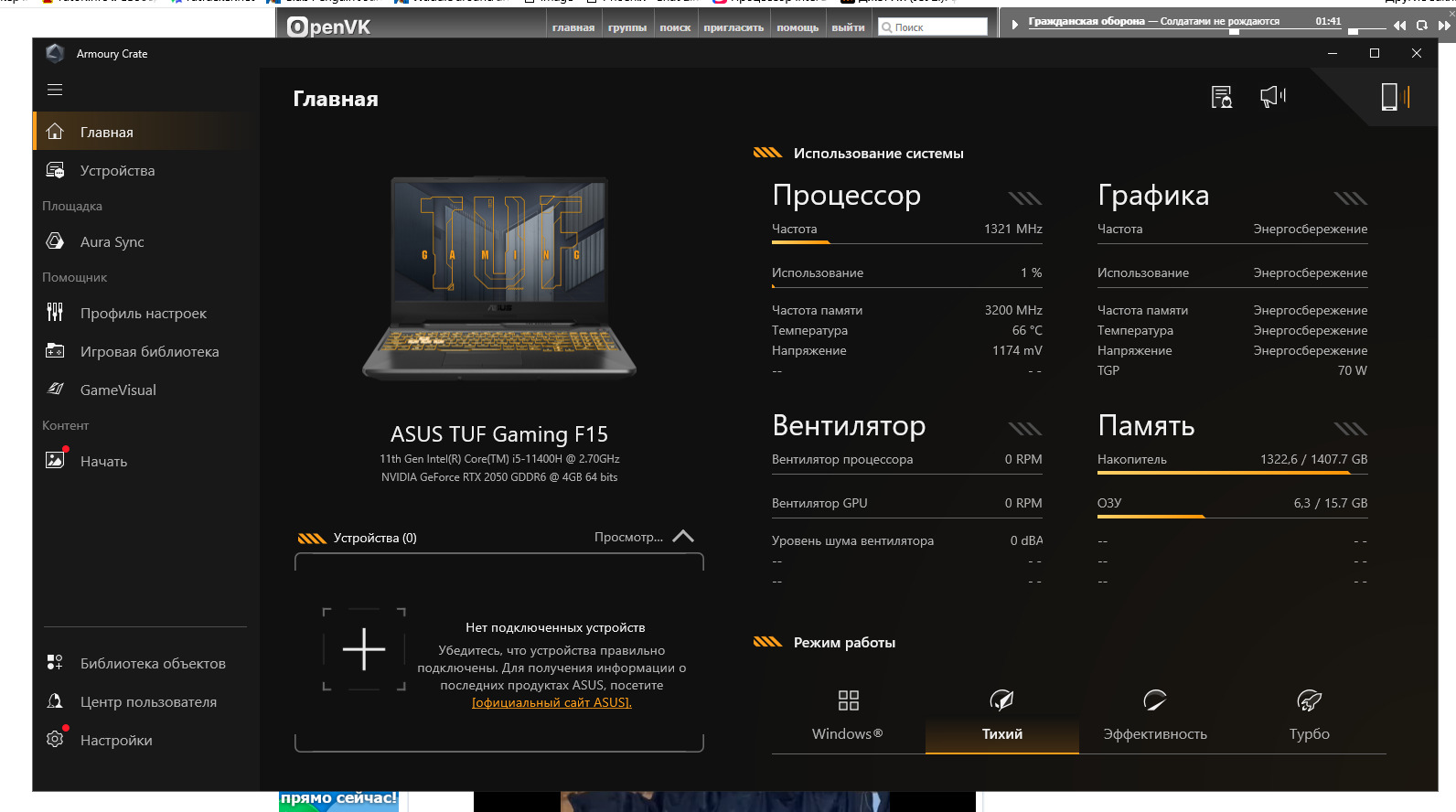Click the Память panel stripe icon

[x=1350, y=429]
